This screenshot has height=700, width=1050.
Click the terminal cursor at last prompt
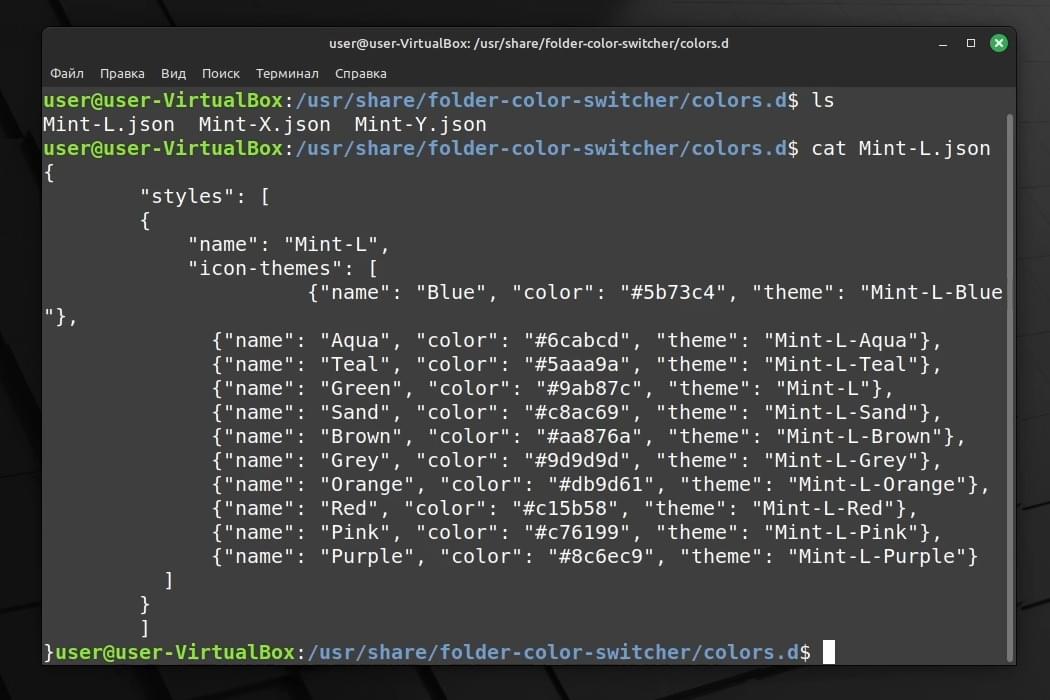[829, 652]
